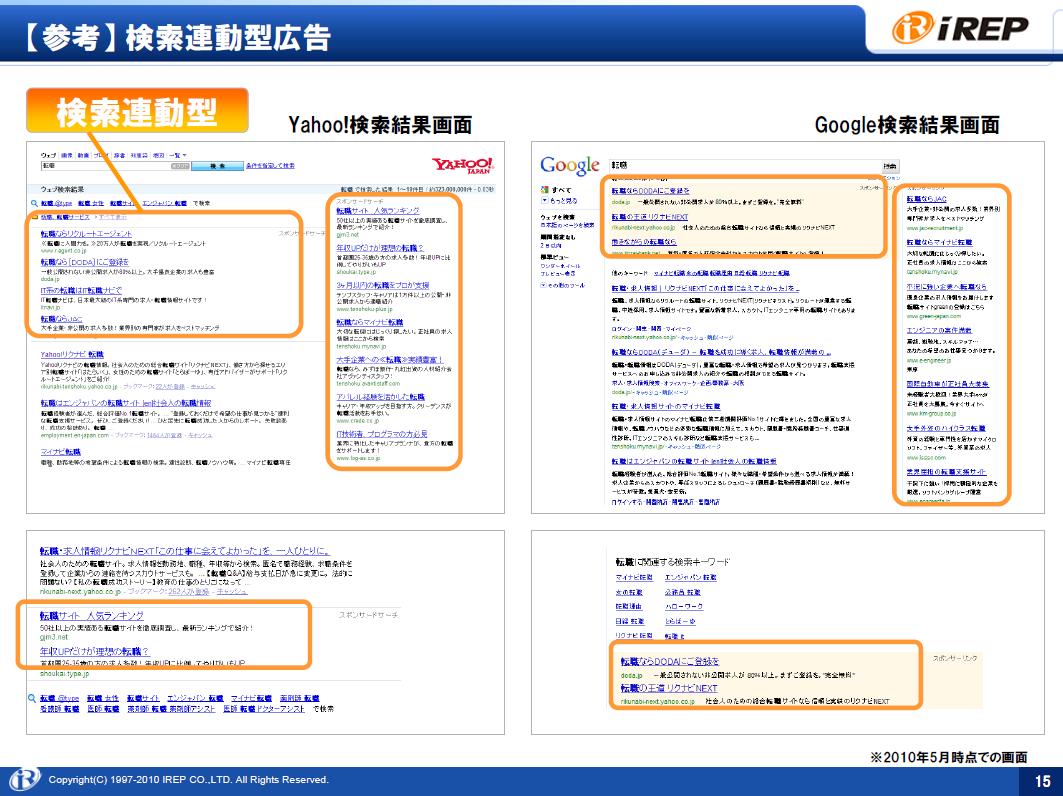
Task: Focus the Google search input field
Action: [x=745, y=165]
